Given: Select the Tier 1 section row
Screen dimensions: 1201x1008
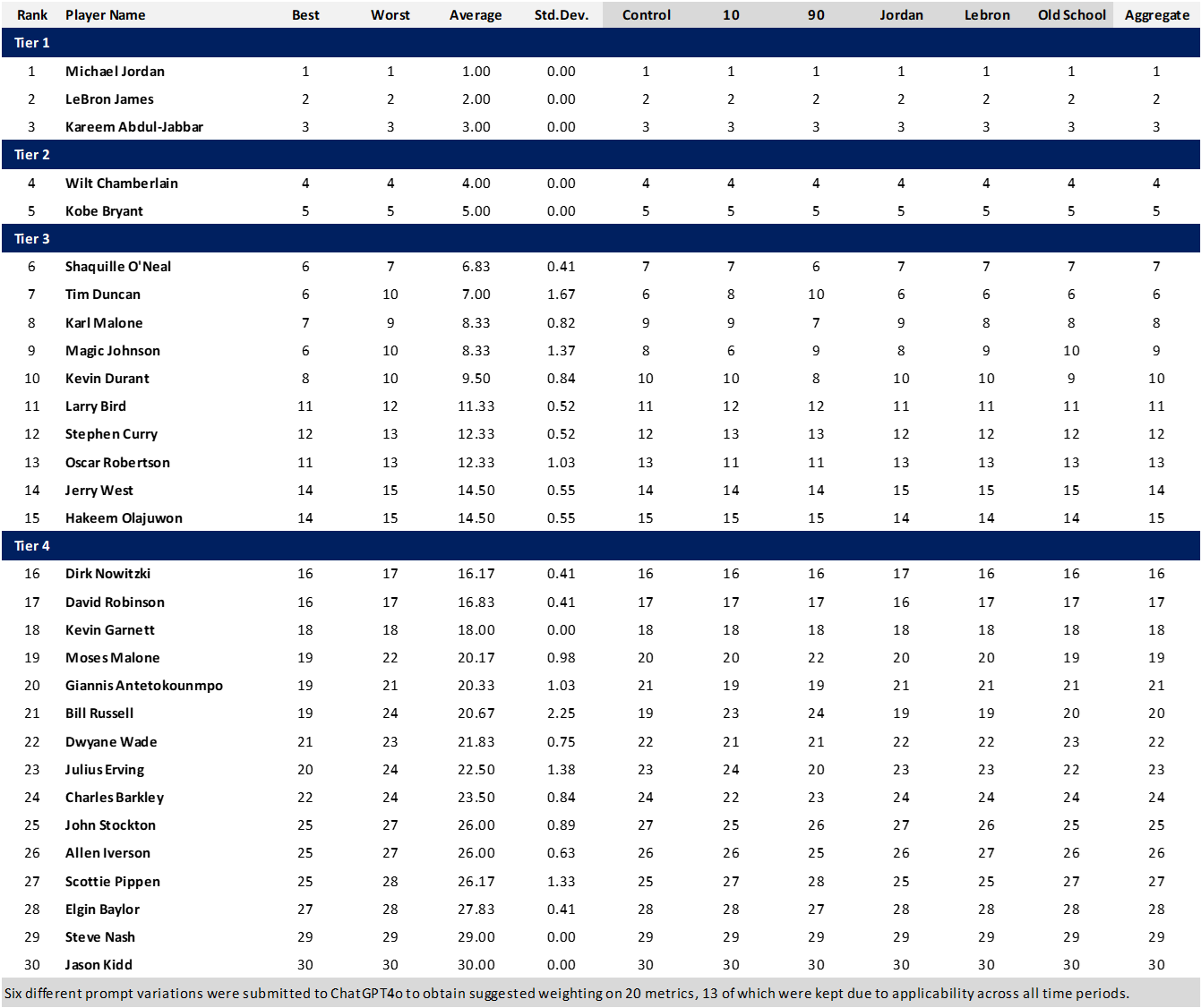Looking at the screenshot, I should (600, 43).
